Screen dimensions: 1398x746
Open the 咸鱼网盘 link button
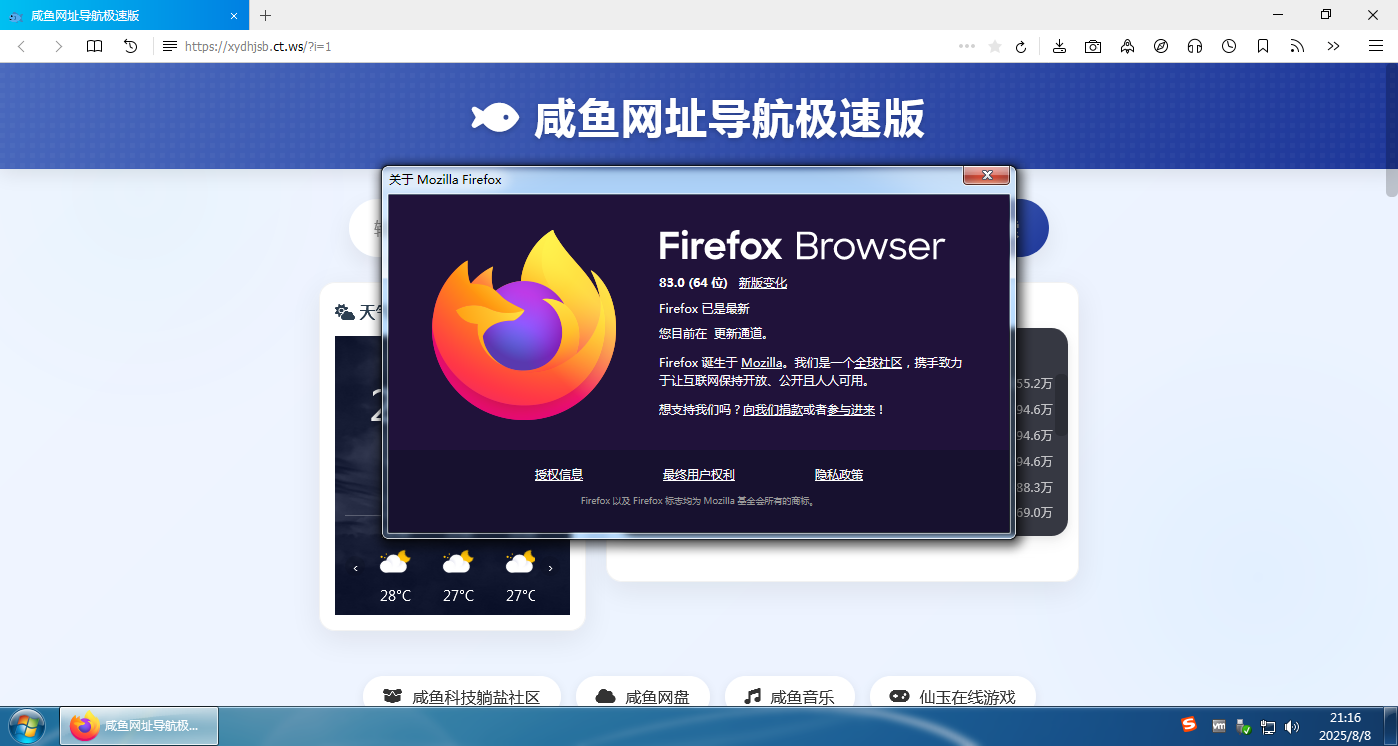coord(643,695)
